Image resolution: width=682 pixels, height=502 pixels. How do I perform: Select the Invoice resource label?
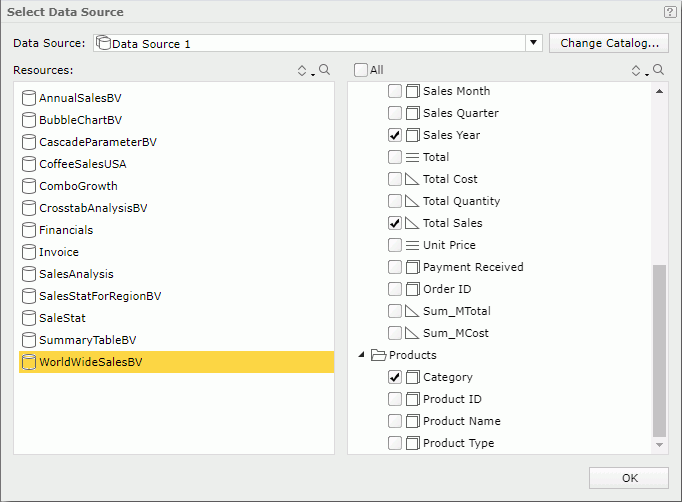point(59,252)
